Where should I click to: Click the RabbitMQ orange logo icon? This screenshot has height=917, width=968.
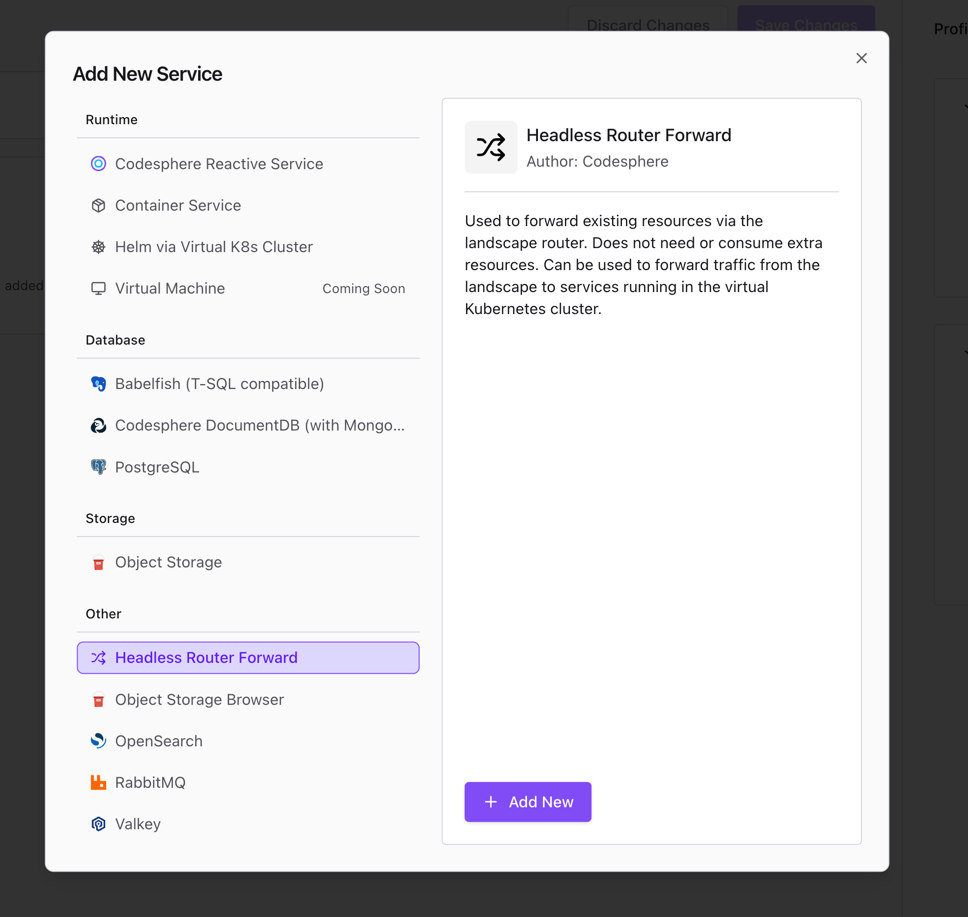tap(98, 782)
